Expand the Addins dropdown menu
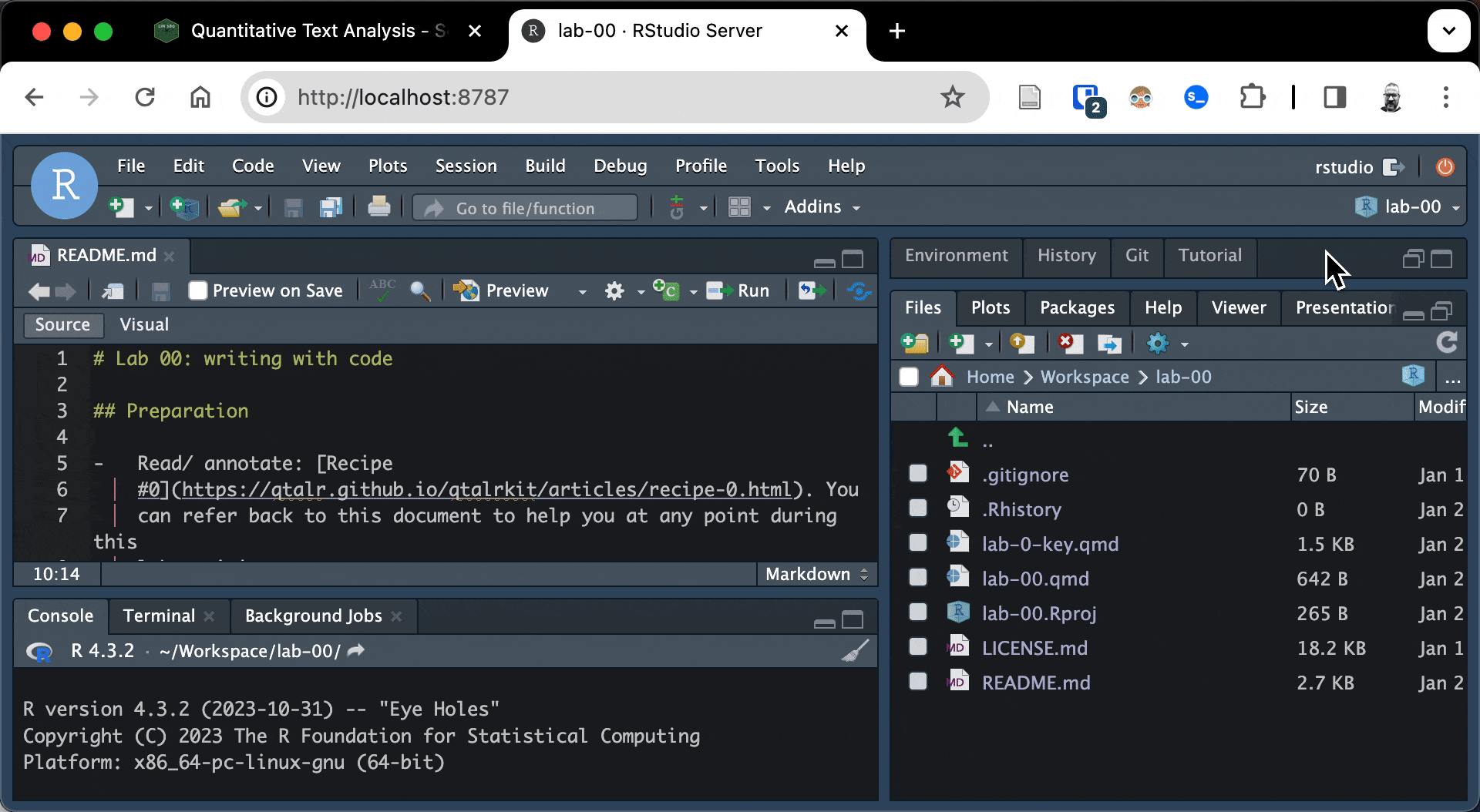Image resolution: width=1480 pixels, height=812 pixels. click(822, 207)
